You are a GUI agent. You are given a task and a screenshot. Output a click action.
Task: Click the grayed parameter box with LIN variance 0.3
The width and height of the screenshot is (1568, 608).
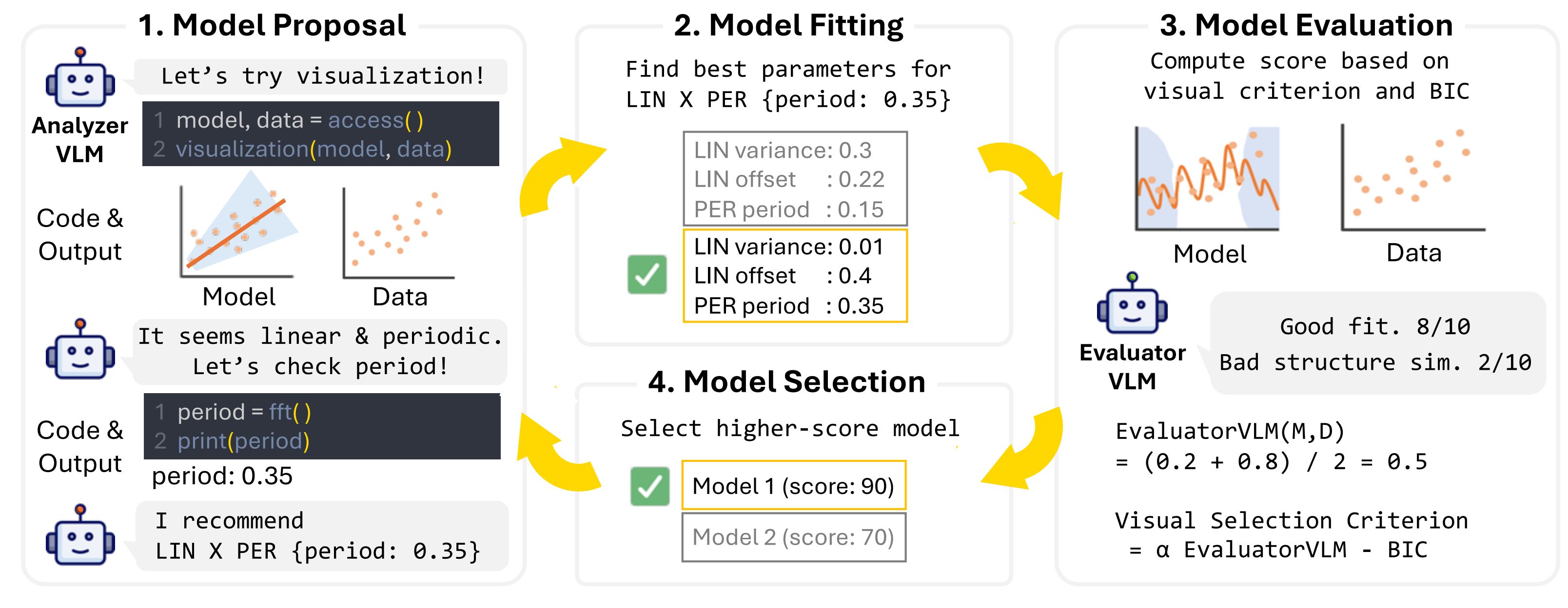pos(795,179)
